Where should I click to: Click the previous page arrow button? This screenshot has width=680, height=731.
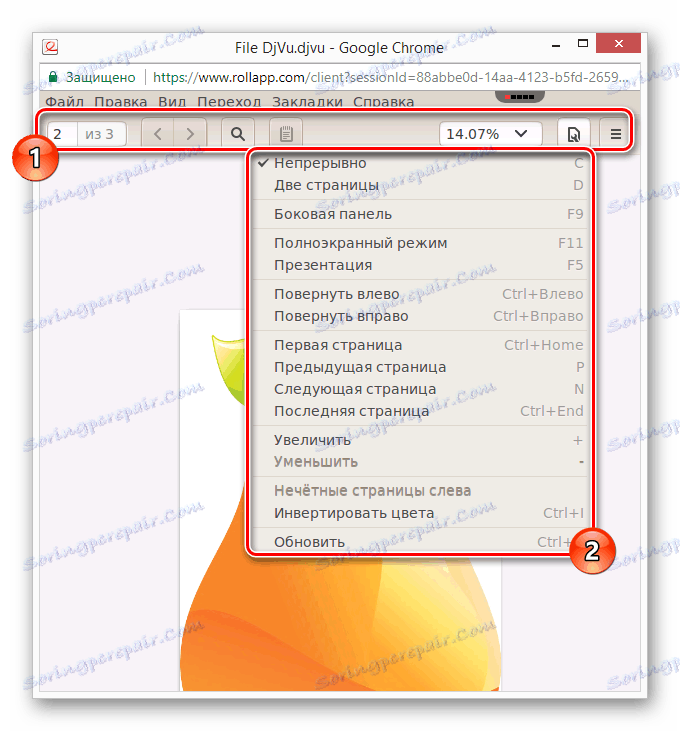pyautogui.click(x=158, y=134)
